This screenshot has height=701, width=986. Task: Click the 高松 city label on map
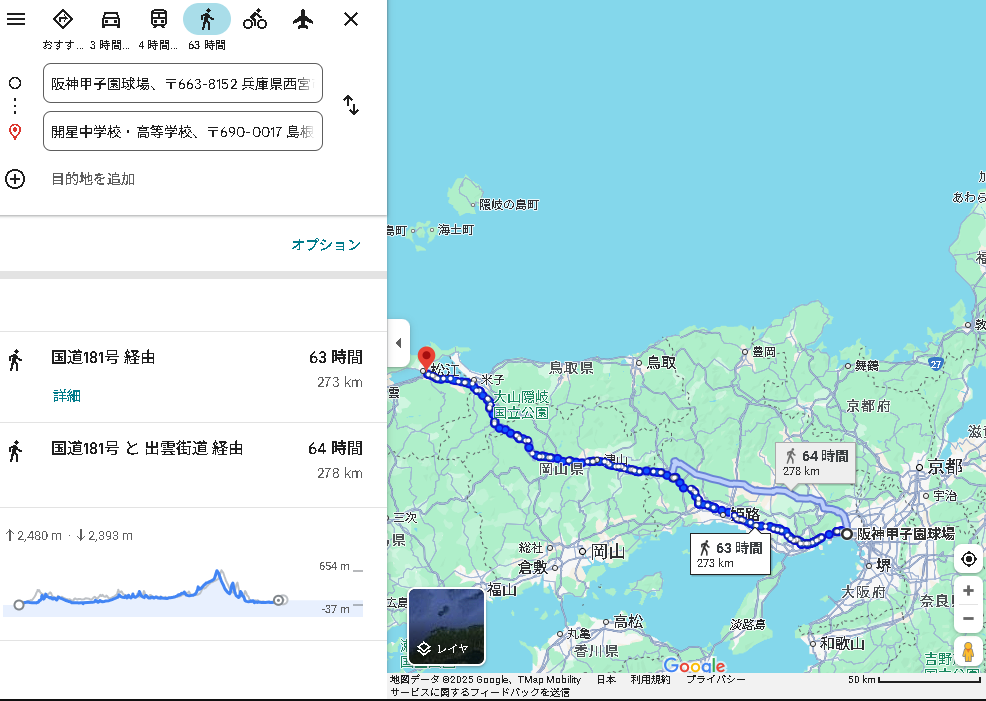click(x=628, y=622)
